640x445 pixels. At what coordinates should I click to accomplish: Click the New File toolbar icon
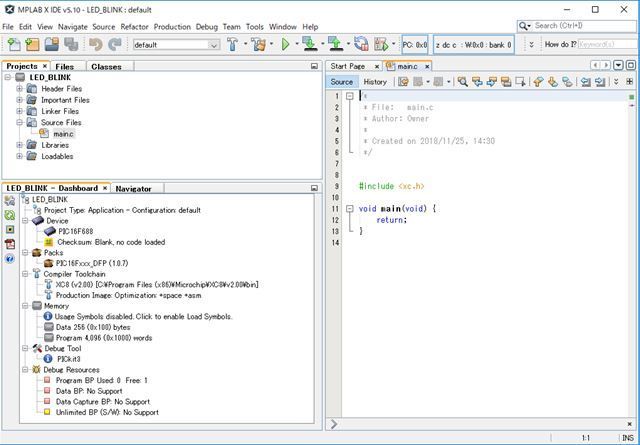13,44
